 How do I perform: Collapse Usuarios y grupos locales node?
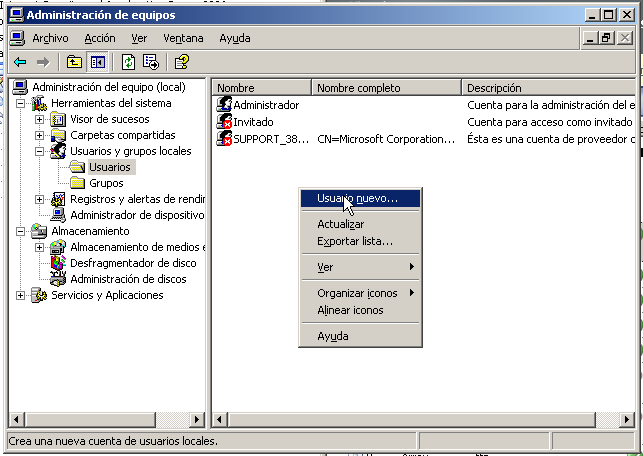click(x=39, y=151)
